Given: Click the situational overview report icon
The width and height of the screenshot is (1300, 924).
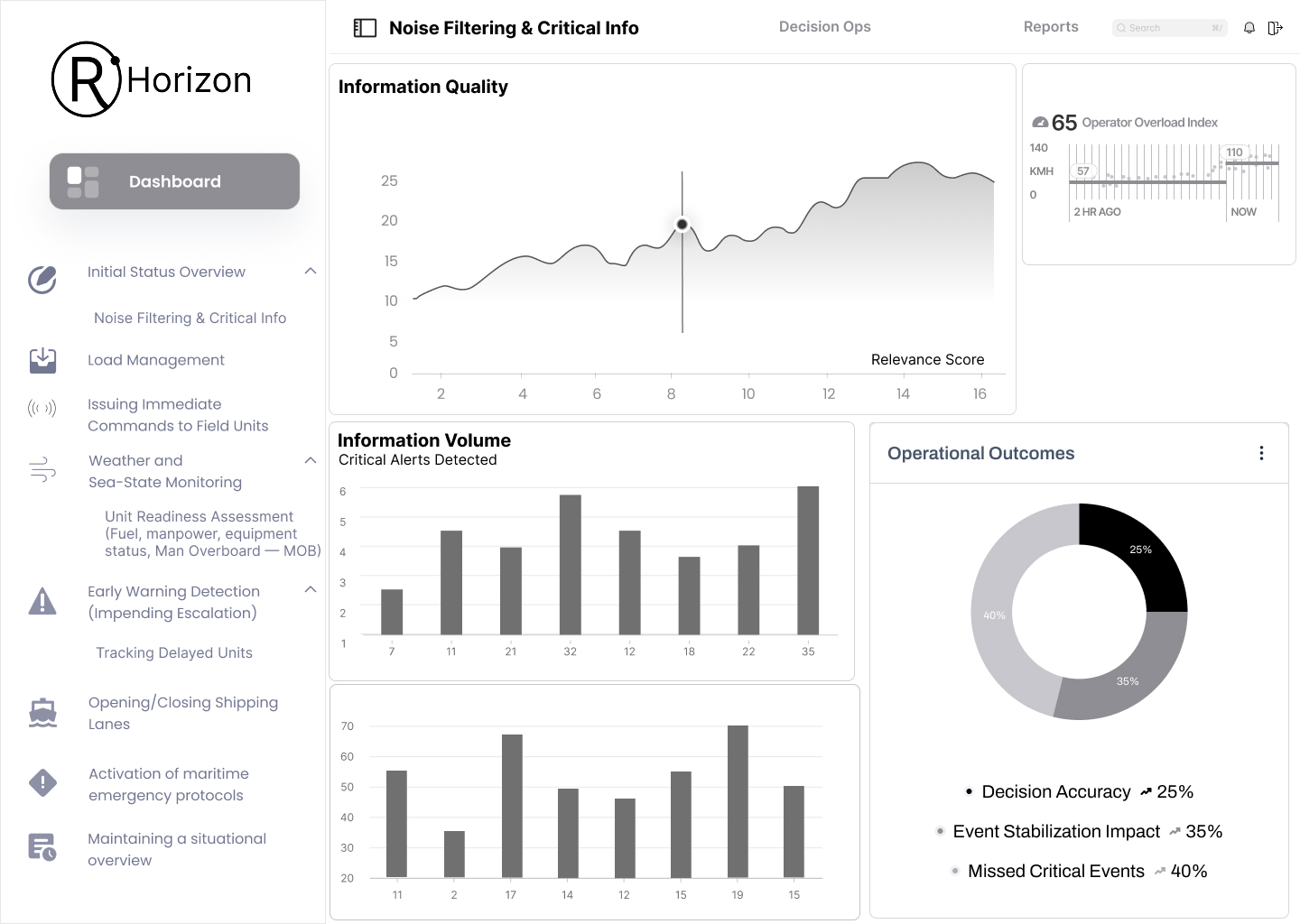Looking at the screenshot, I should click(42, 847).
